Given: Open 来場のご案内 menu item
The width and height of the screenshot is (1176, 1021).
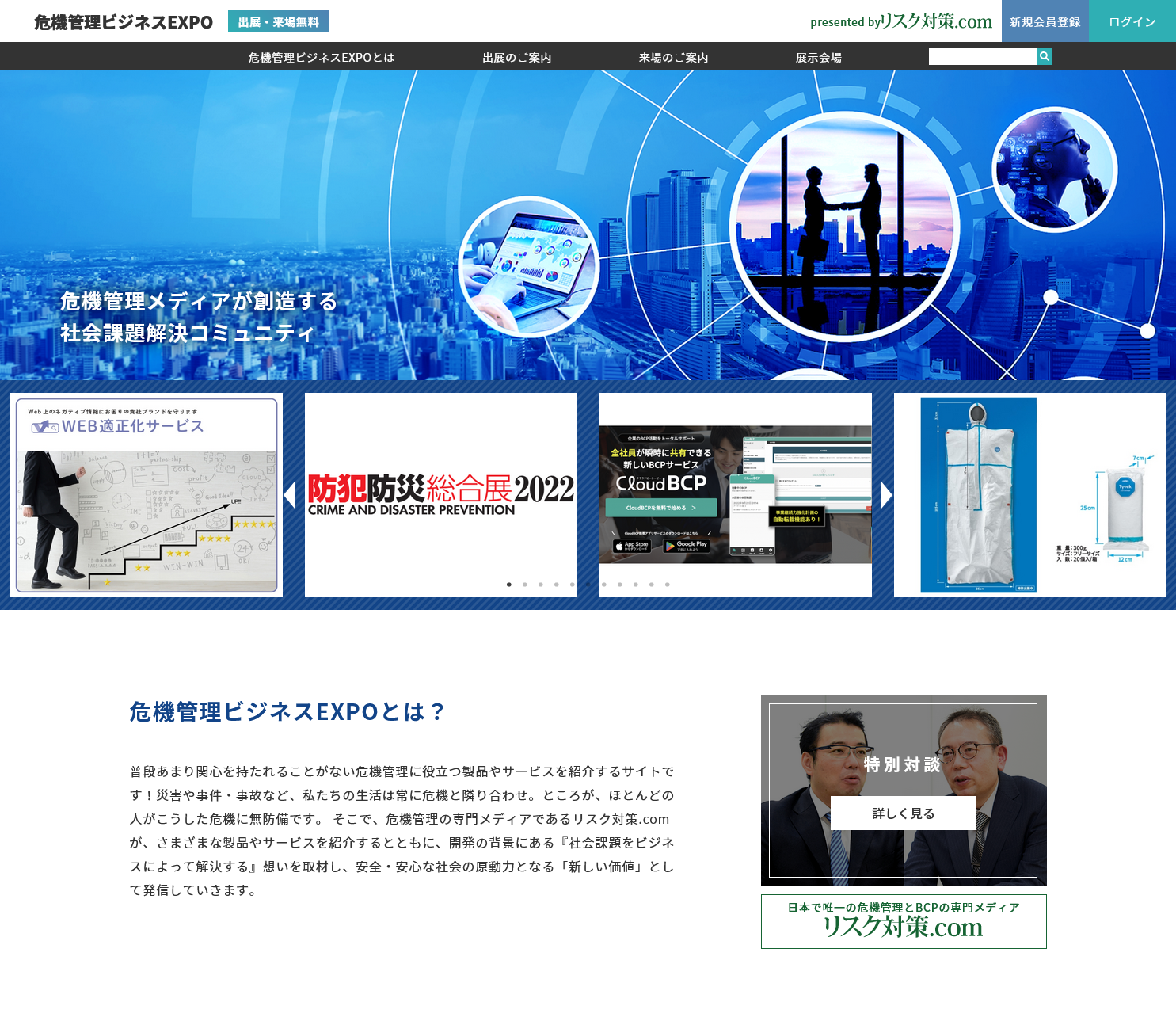Looking at the screenshot, I should tap(674, 57).
